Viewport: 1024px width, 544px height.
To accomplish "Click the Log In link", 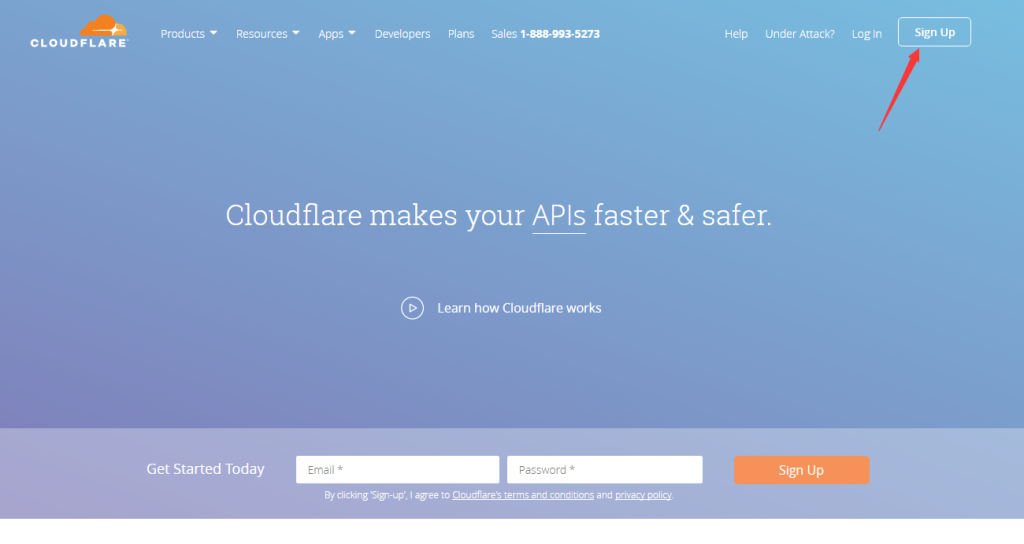I will point(866,34).
